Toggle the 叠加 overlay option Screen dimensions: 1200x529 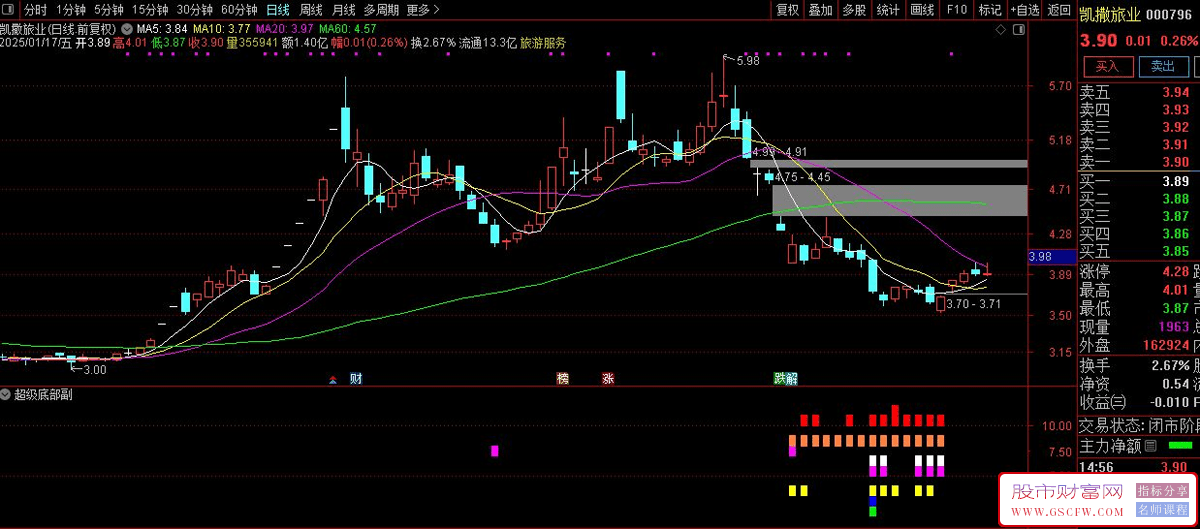pyautogui.click(x=820, y=10)
